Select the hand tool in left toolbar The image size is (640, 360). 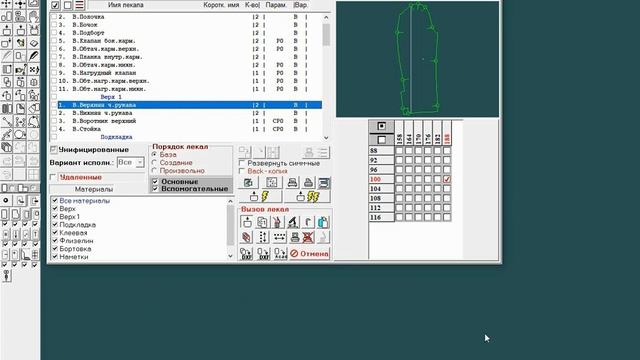click(x=33, y=16)
